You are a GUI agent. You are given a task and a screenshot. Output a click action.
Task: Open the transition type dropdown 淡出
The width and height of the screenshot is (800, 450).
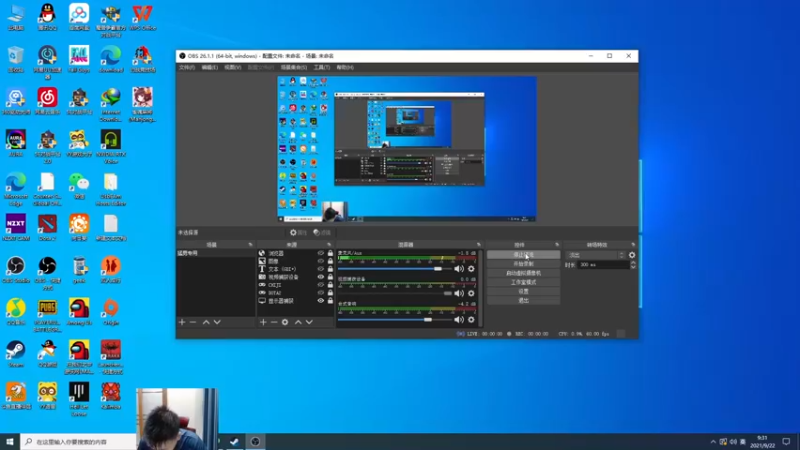pyautogui.click(x=595, y=255)
